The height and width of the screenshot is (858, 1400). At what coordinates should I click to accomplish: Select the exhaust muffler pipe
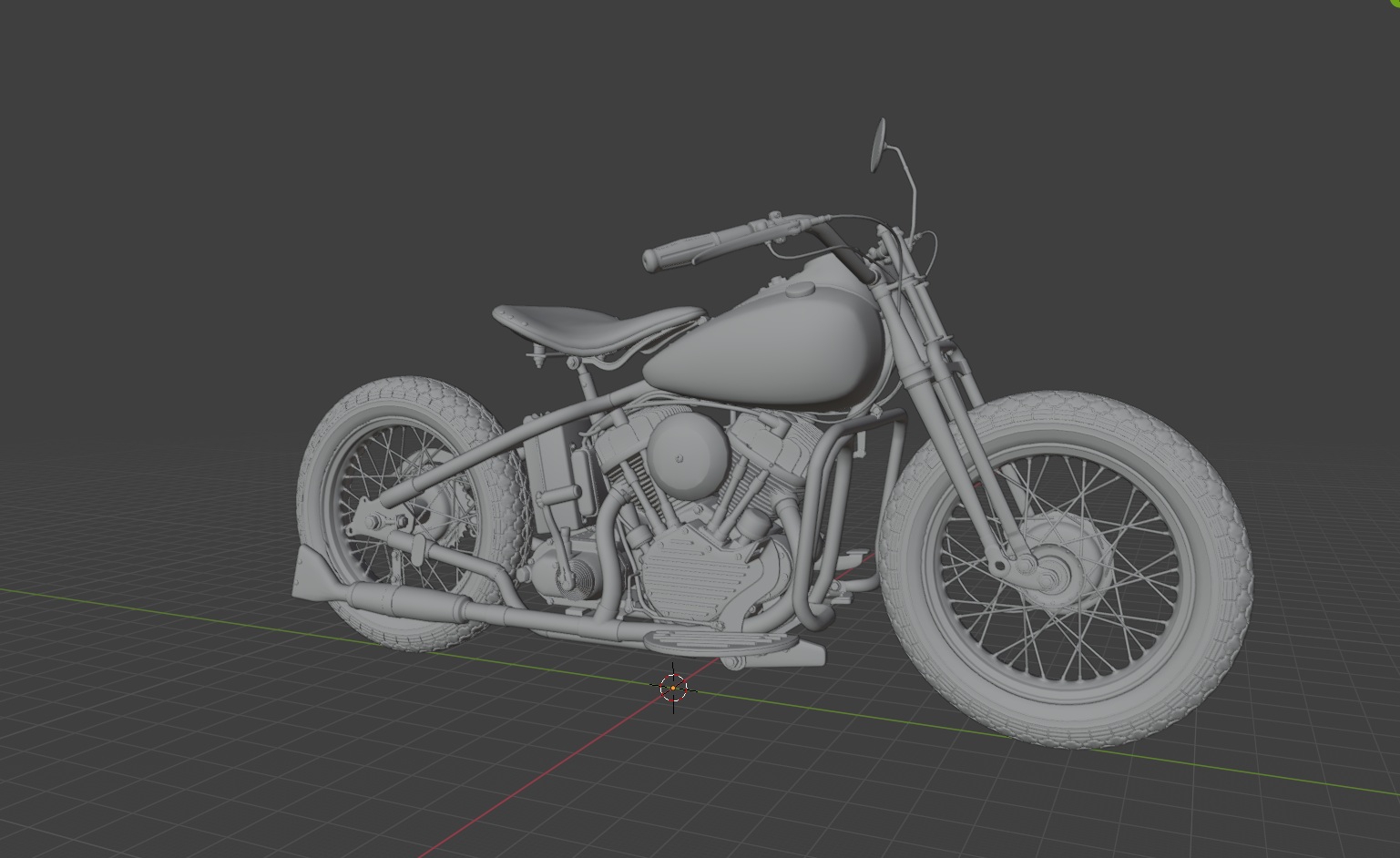408,601
